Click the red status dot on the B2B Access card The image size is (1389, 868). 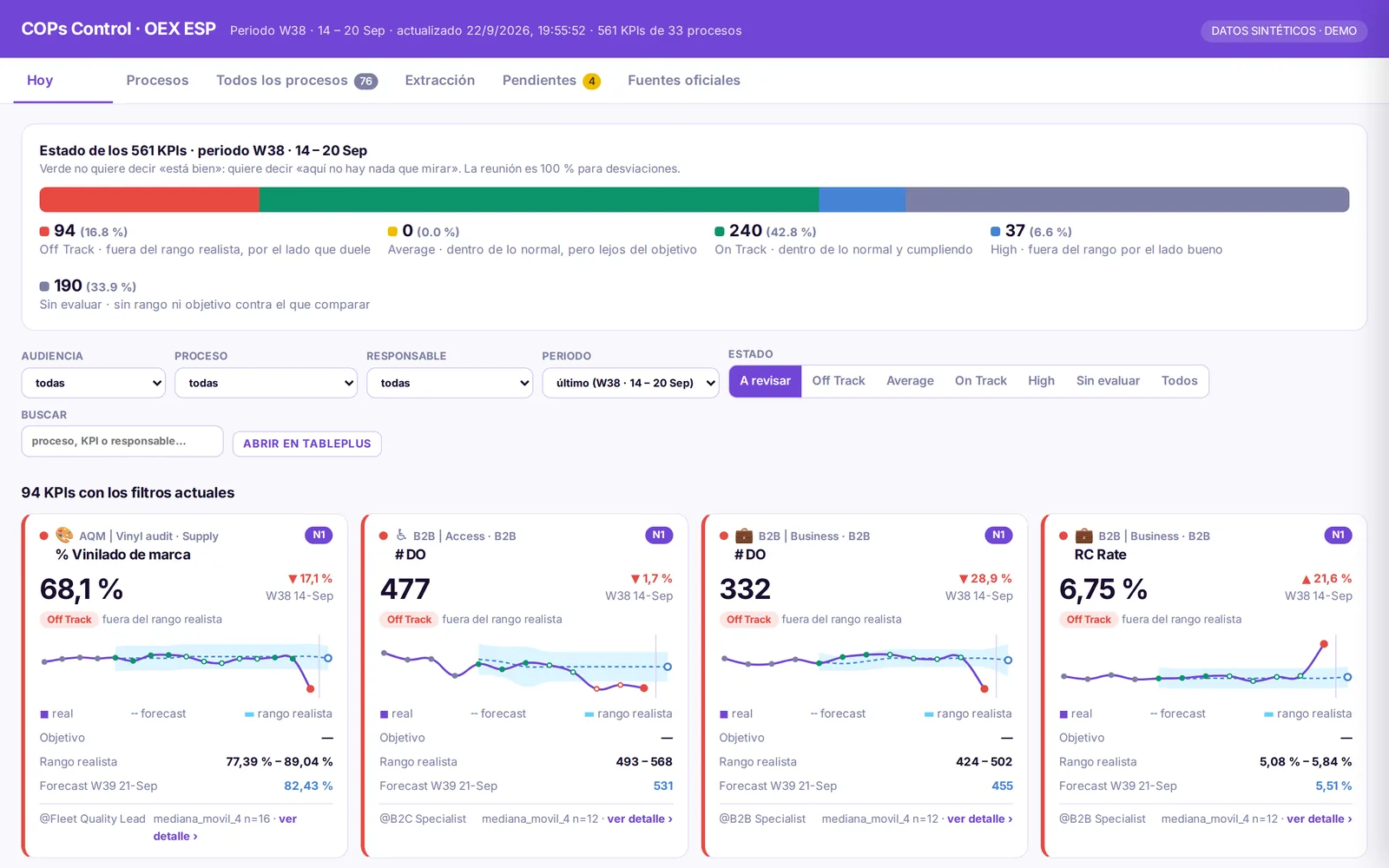pyautogui.click(x=384, y=536)
